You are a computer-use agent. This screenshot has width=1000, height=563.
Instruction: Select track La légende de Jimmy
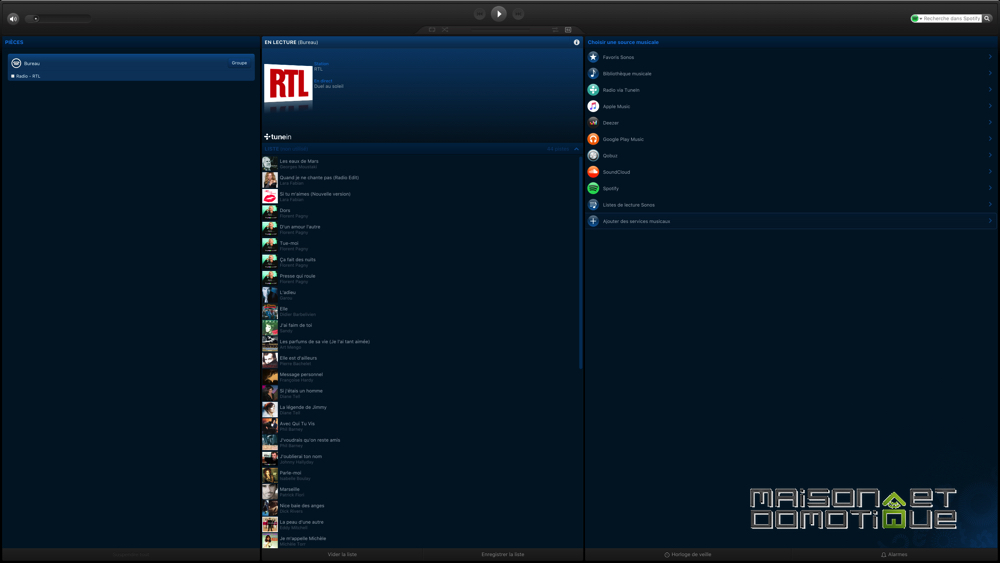(x=421, y=409)
